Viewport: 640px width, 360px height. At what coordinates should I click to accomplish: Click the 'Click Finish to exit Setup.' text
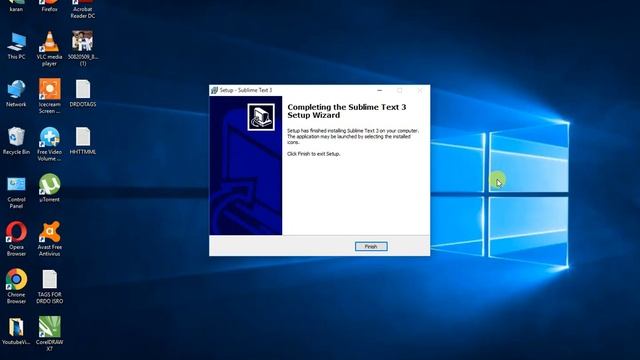click(313, 154)
